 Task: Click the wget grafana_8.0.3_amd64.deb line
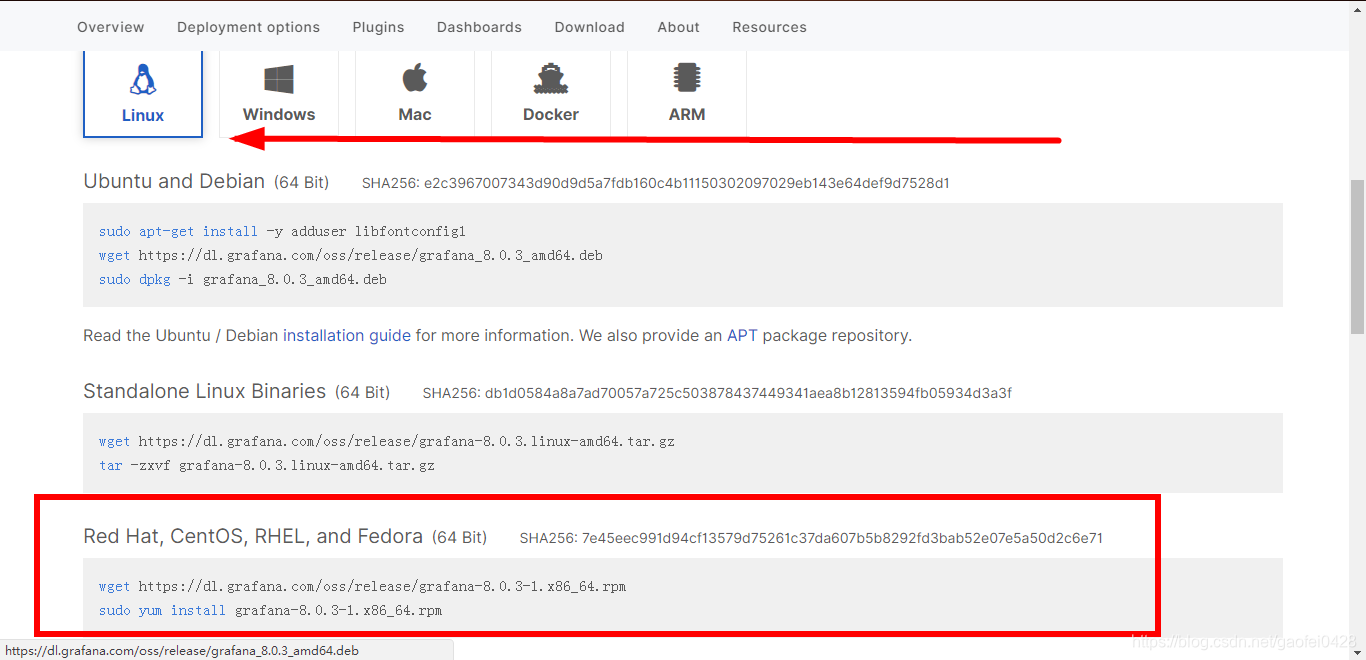point(351,255)
